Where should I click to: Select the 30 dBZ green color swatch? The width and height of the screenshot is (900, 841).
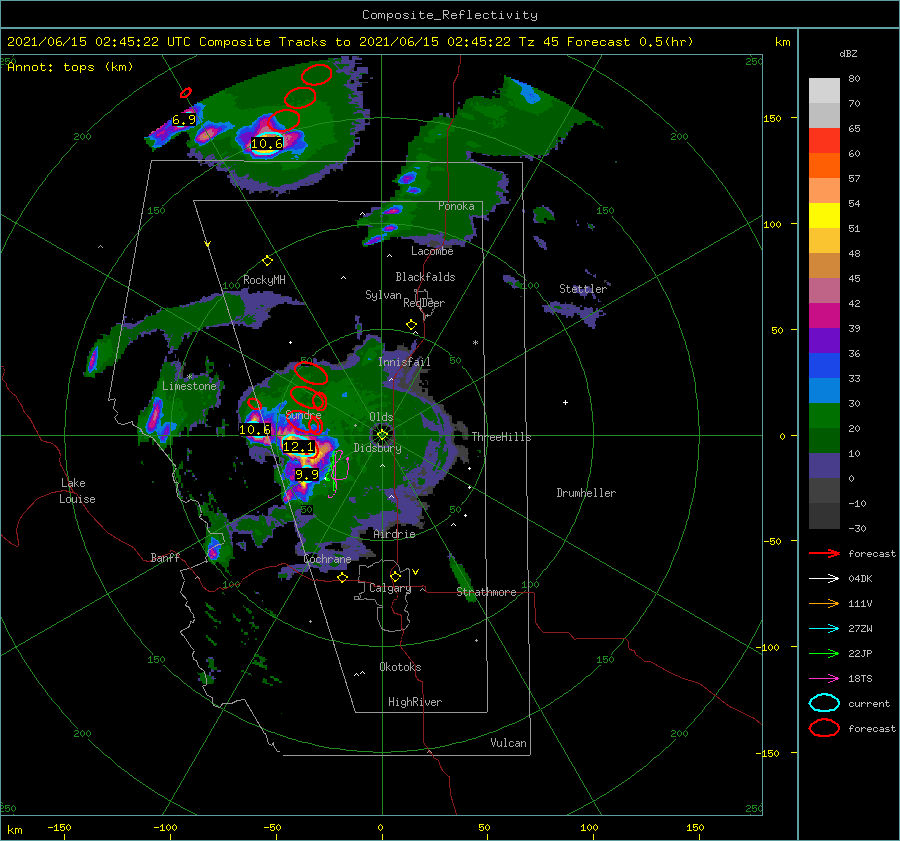[824, 415]
